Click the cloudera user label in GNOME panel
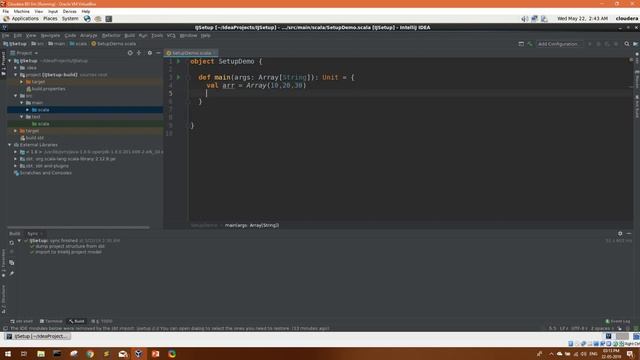Viewport: 640px width, 360px height. [627, 19]
